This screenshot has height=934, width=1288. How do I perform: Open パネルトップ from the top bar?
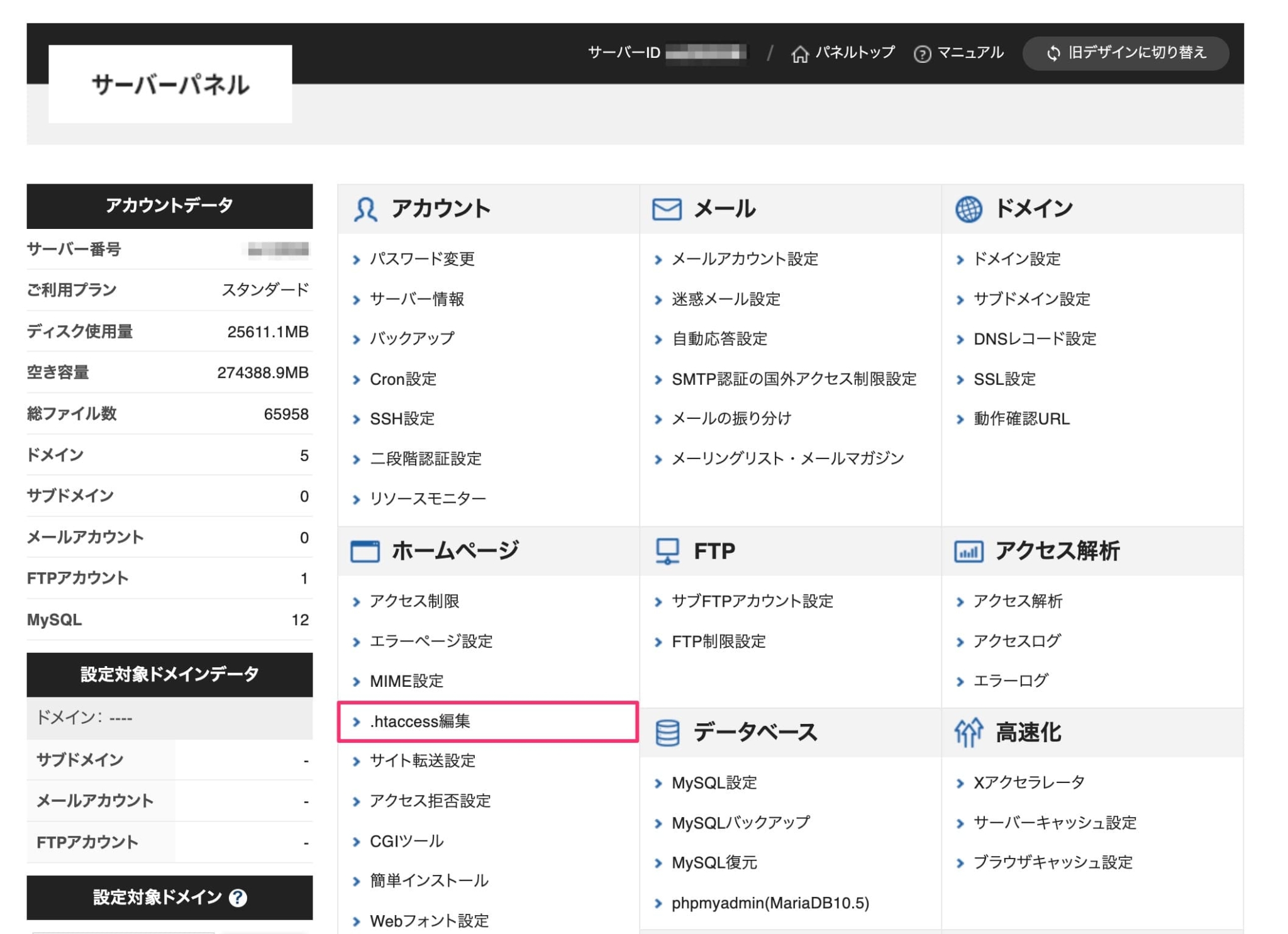(x=855, y=53)
